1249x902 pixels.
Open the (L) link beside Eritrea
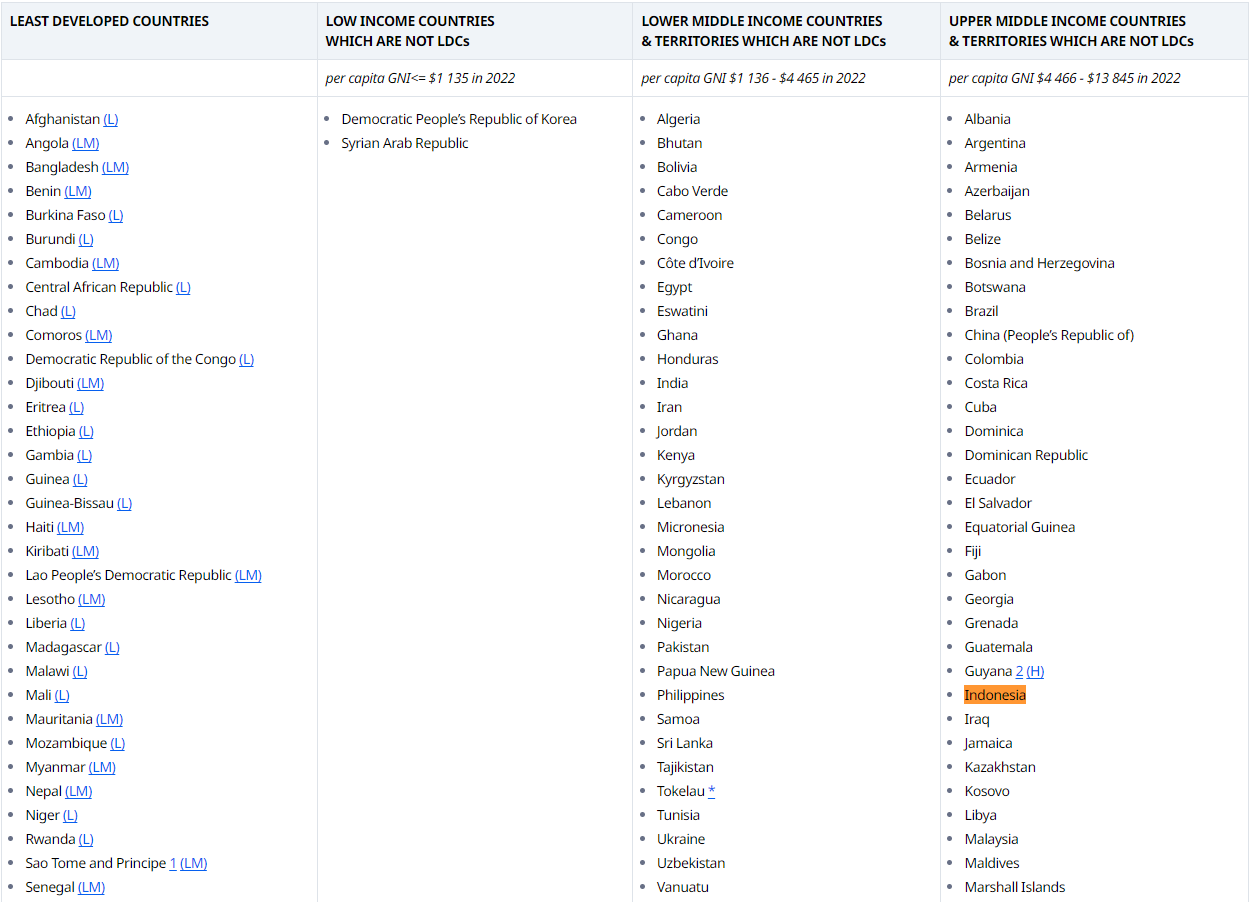pyautogui.click(x=76, y=407)
